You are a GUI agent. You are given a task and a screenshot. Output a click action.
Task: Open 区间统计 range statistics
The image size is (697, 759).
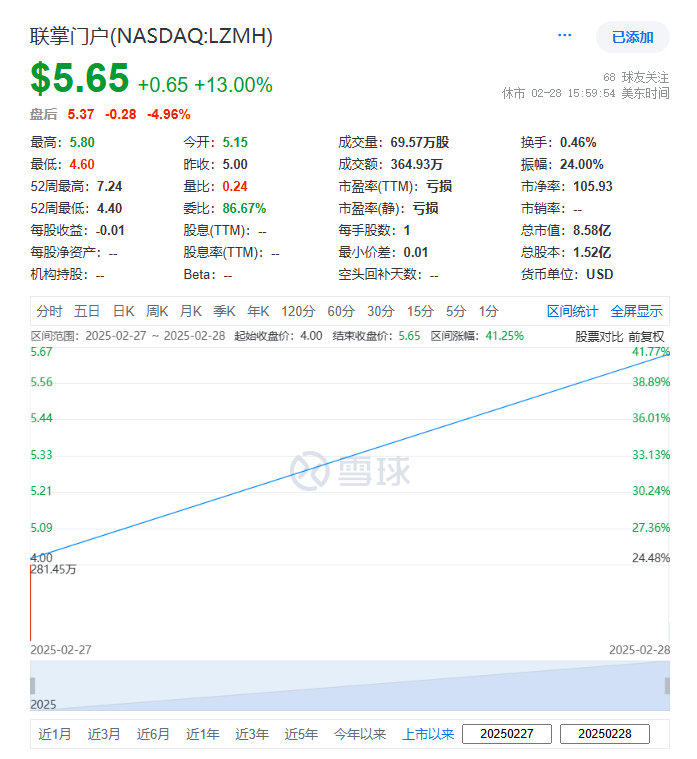573,311
